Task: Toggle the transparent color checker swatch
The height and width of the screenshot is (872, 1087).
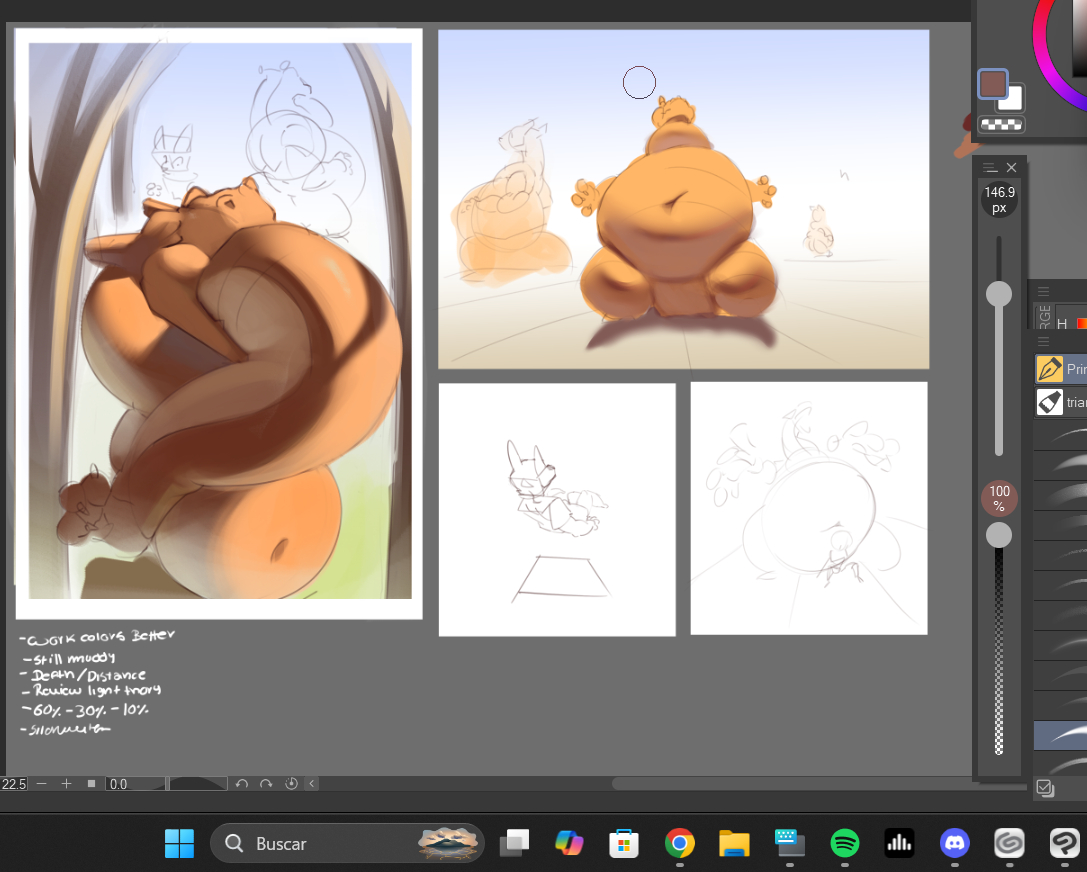Action: pos(1001,125)
